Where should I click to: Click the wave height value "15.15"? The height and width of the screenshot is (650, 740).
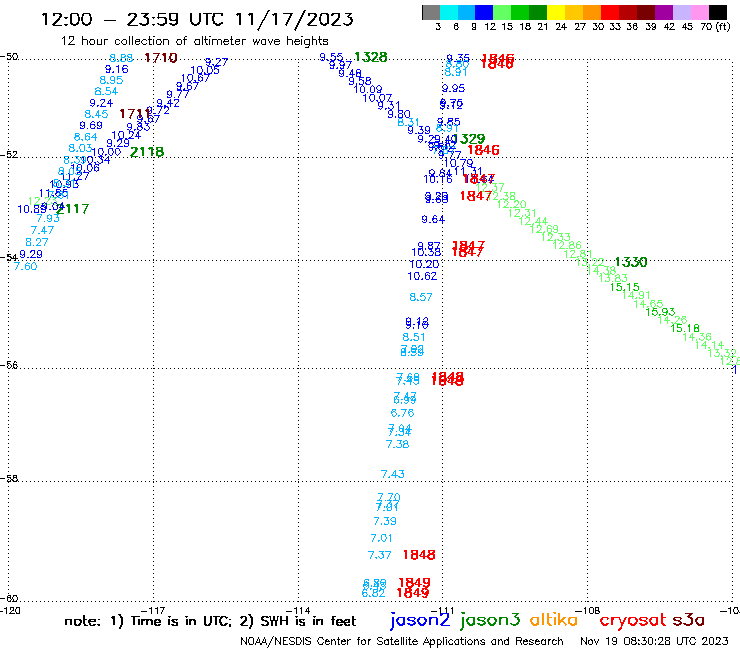click(625, 287)
